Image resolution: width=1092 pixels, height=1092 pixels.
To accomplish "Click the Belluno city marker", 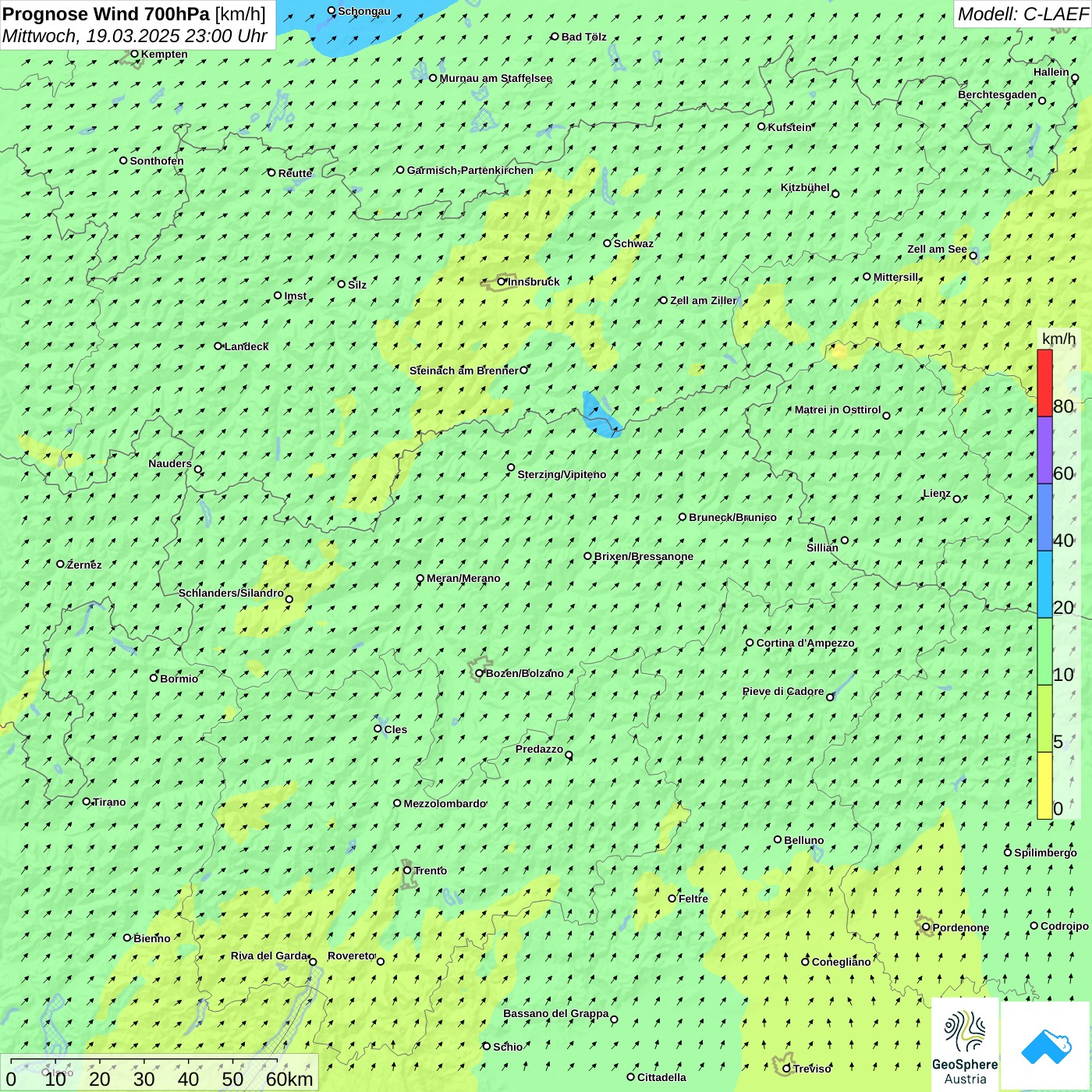I will [x=778, y=839].
